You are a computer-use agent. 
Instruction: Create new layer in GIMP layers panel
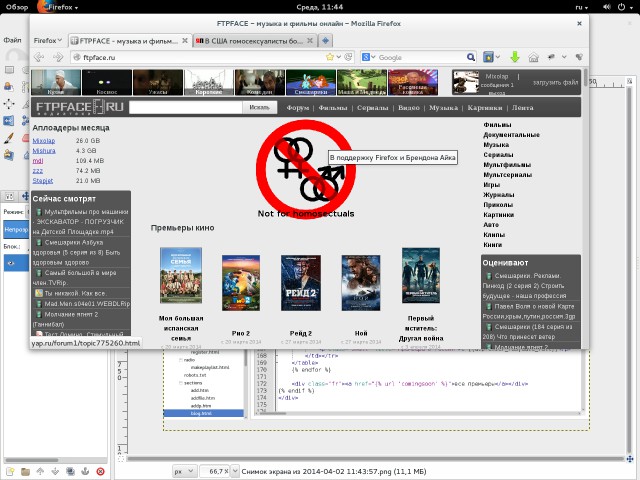(x=10, y=471)
